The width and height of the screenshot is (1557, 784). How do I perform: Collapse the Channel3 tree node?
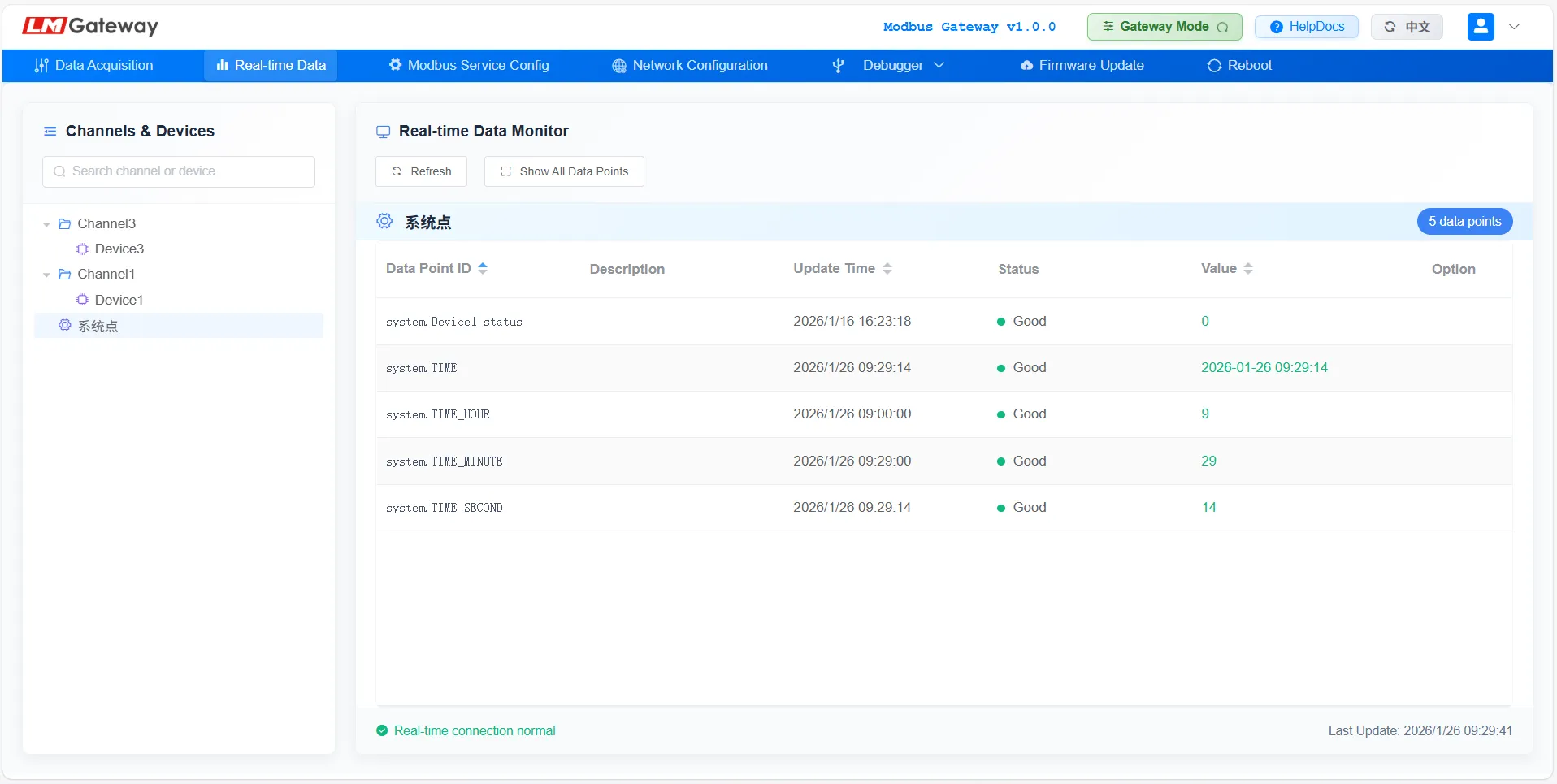coord(46,224)
